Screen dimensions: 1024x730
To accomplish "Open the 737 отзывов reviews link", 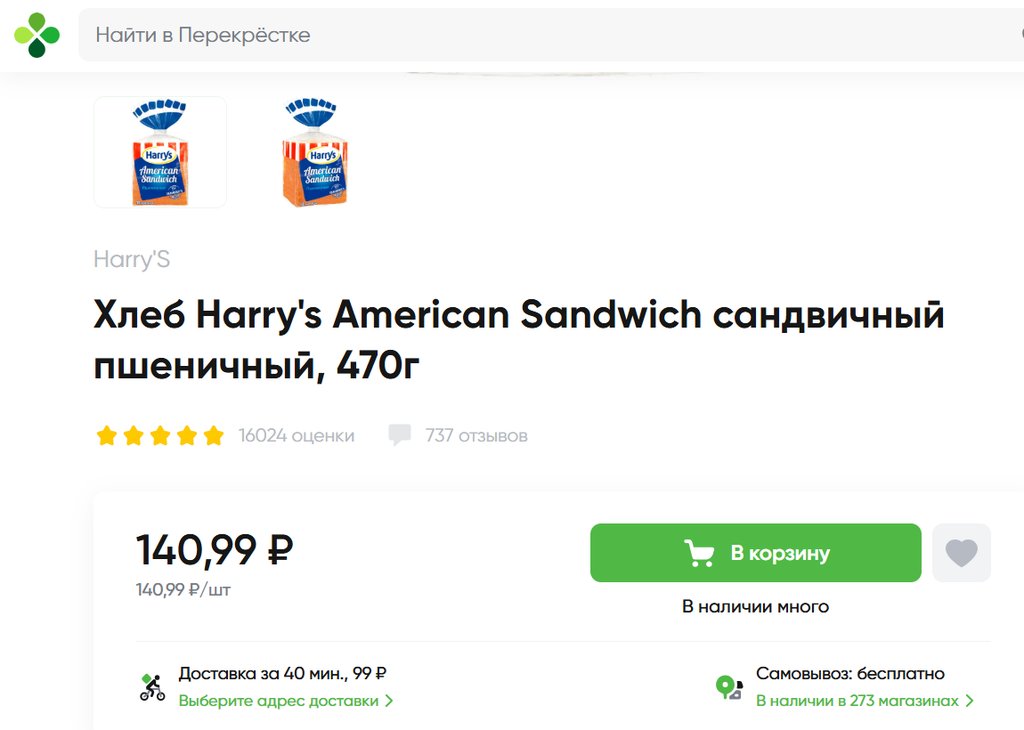I will (x=476, y=436).
